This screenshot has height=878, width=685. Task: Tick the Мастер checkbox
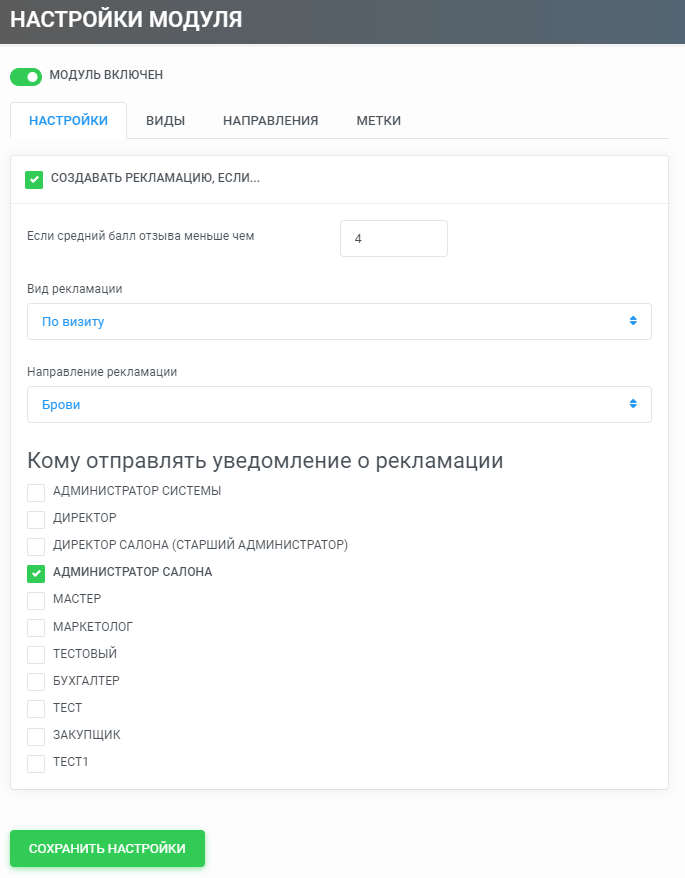36,601
